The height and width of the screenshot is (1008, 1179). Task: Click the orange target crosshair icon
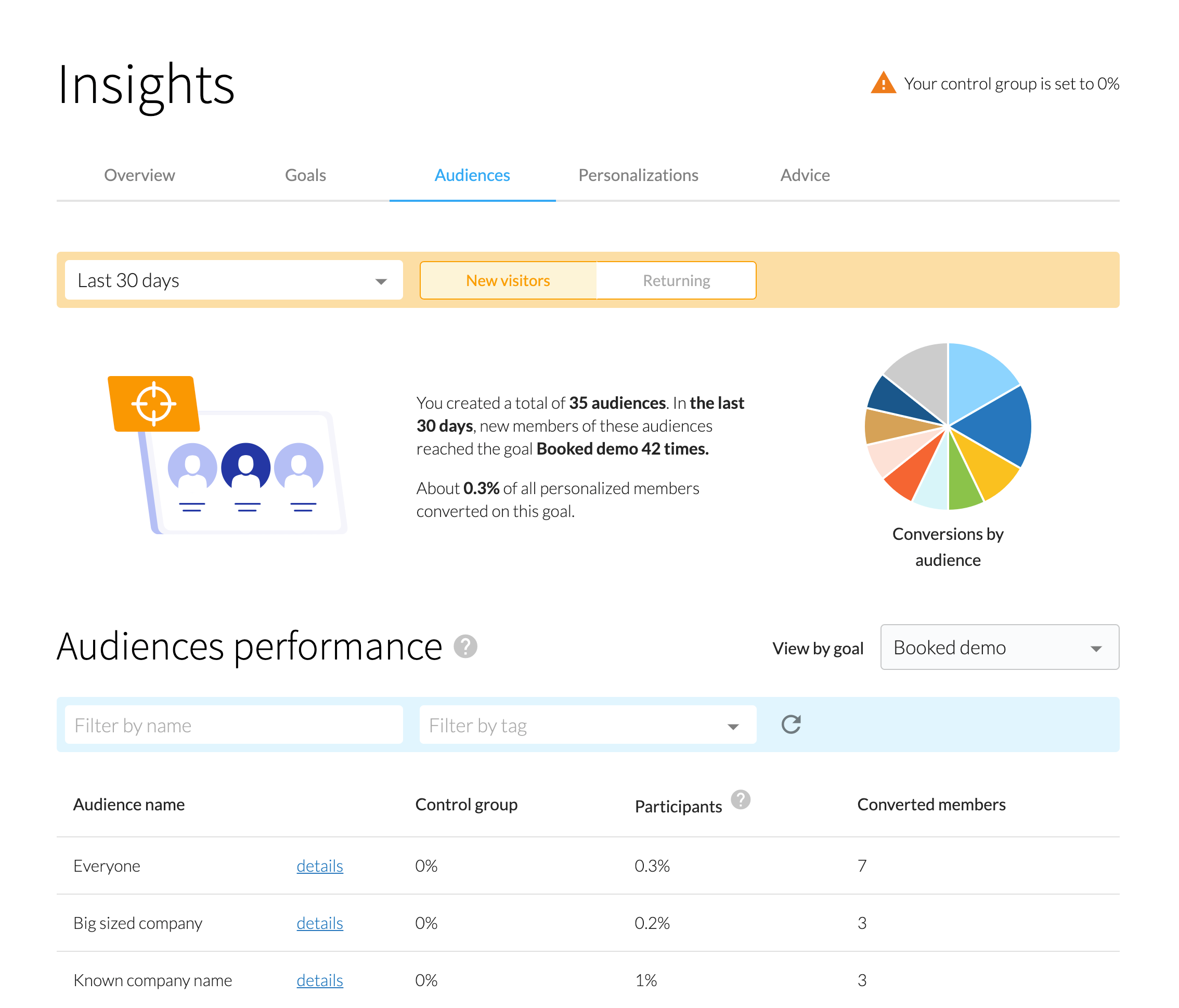pyautogui.click(x=153, y=404)
